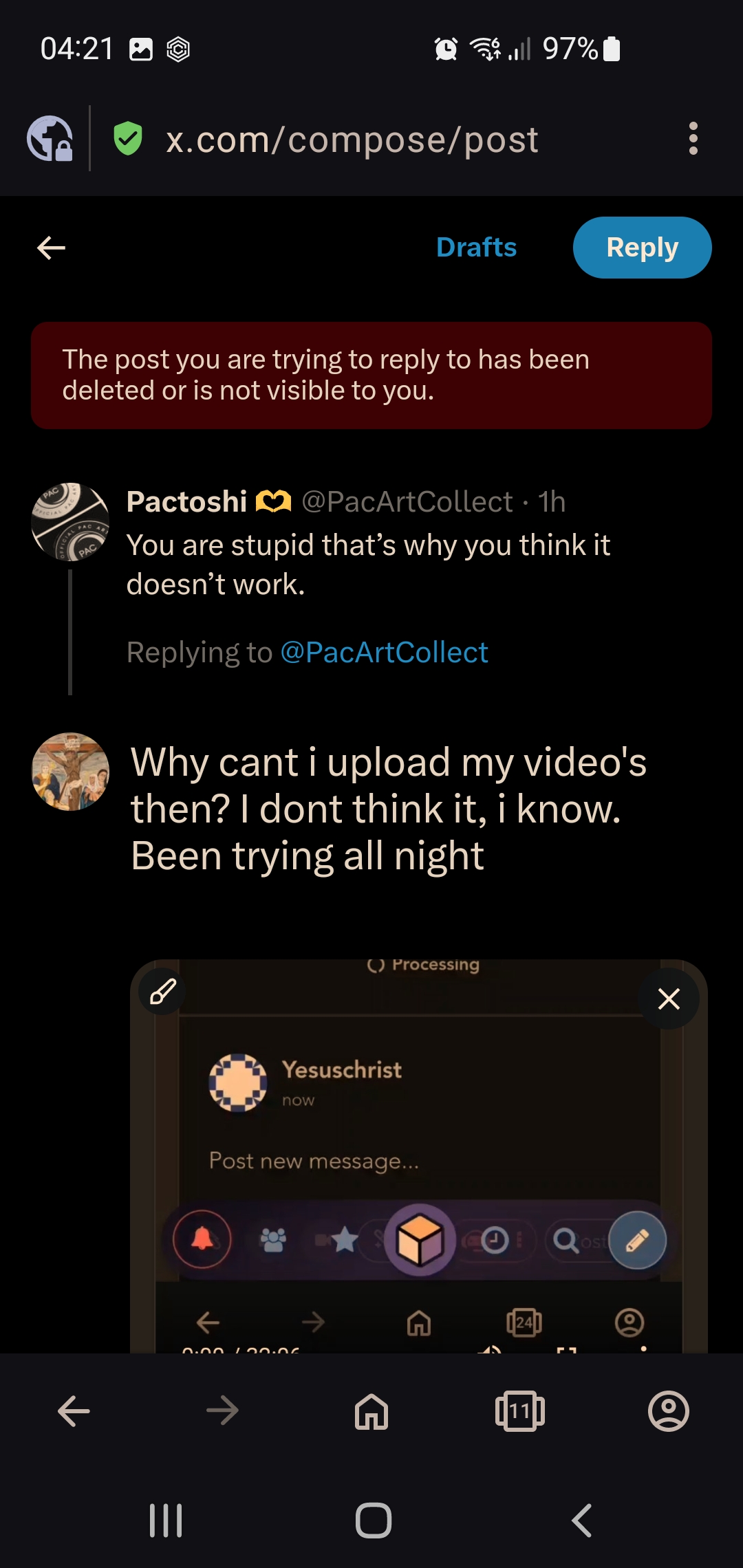Viewport: 743px width, 1568px height.
Task: Open the Drafts list
Action: (x=476, y=248)
